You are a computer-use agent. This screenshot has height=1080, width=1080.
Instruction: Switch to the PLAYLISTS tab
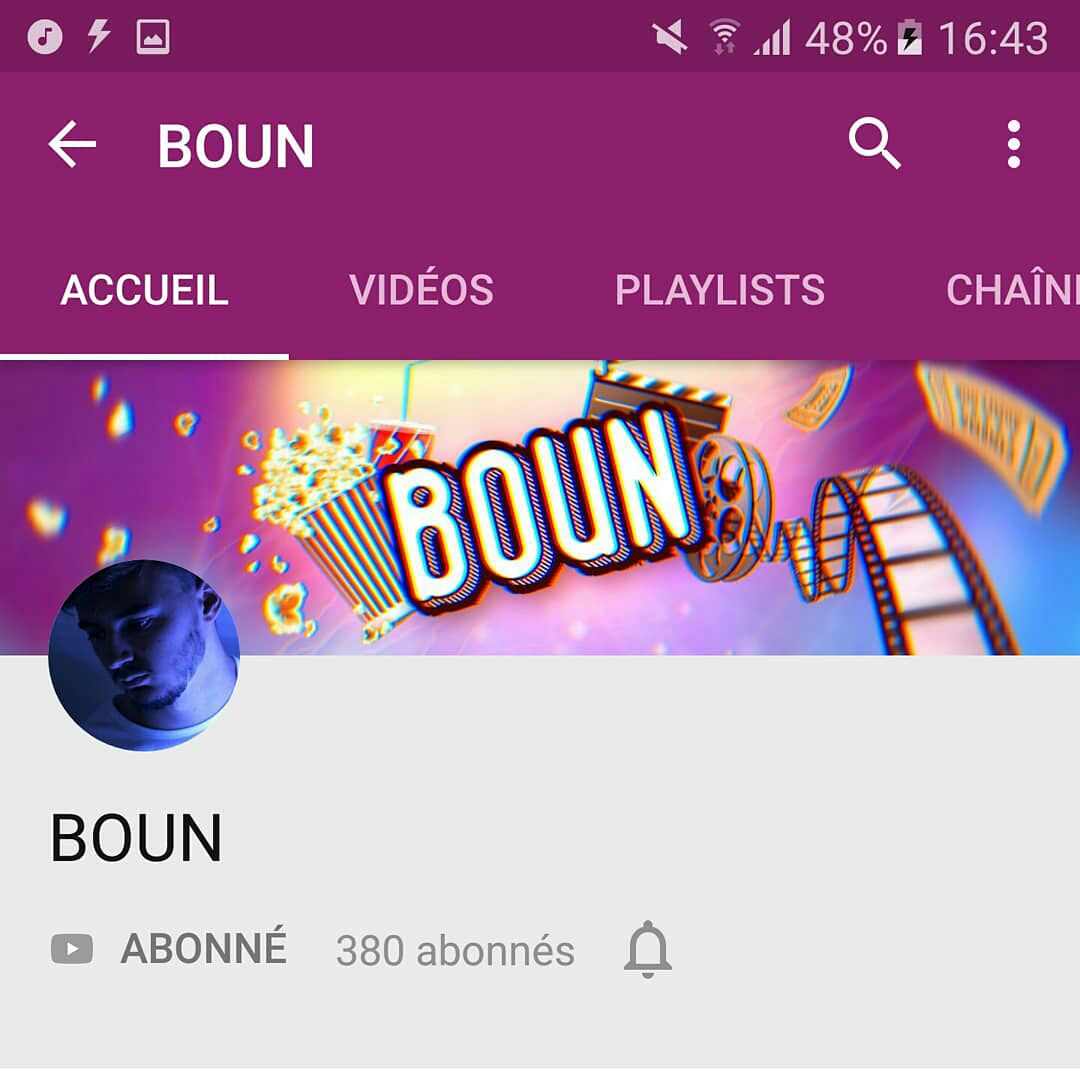[x=720, y=289]
